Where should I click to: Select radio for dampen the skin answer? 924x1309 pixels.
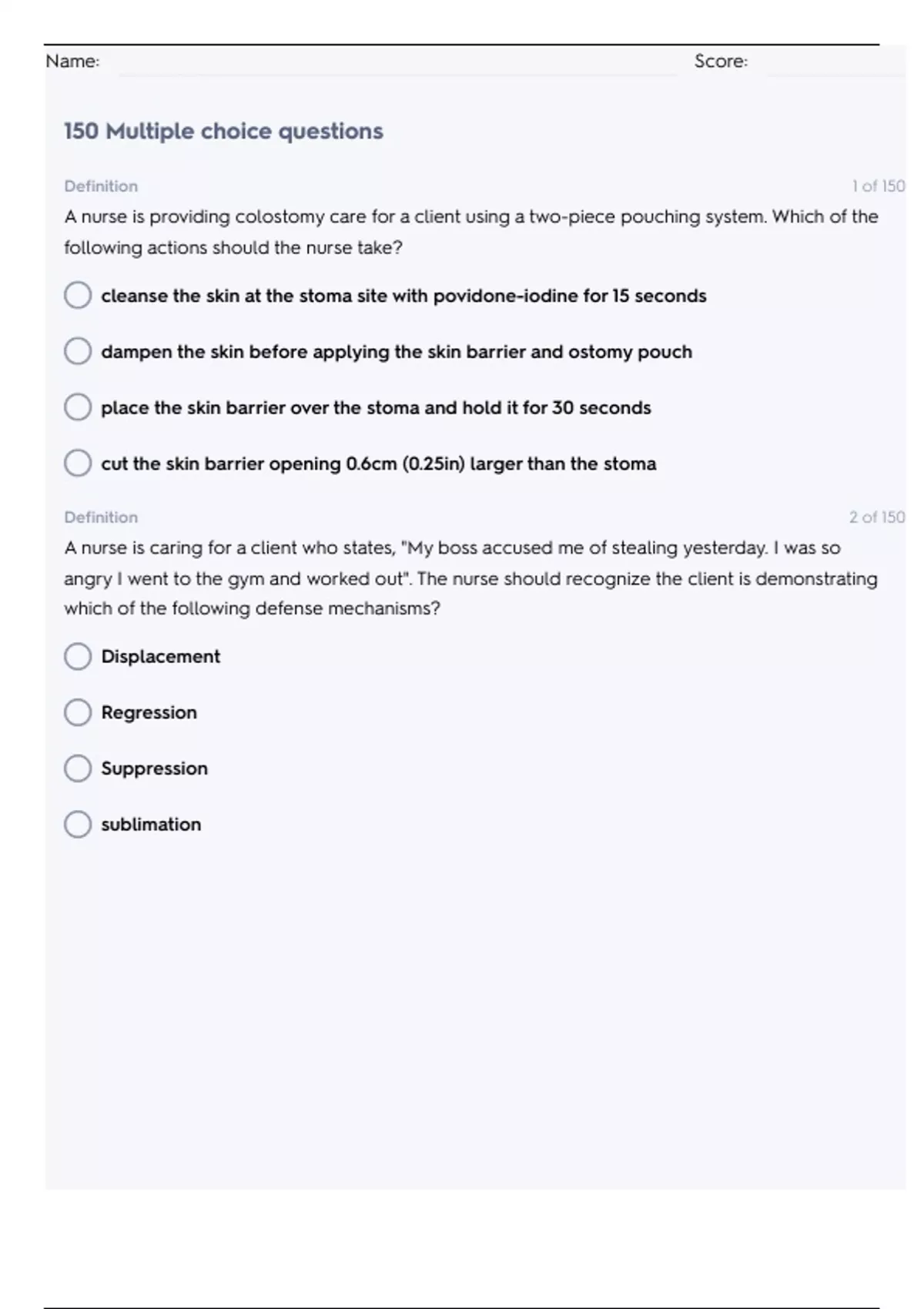coord(78,351)
